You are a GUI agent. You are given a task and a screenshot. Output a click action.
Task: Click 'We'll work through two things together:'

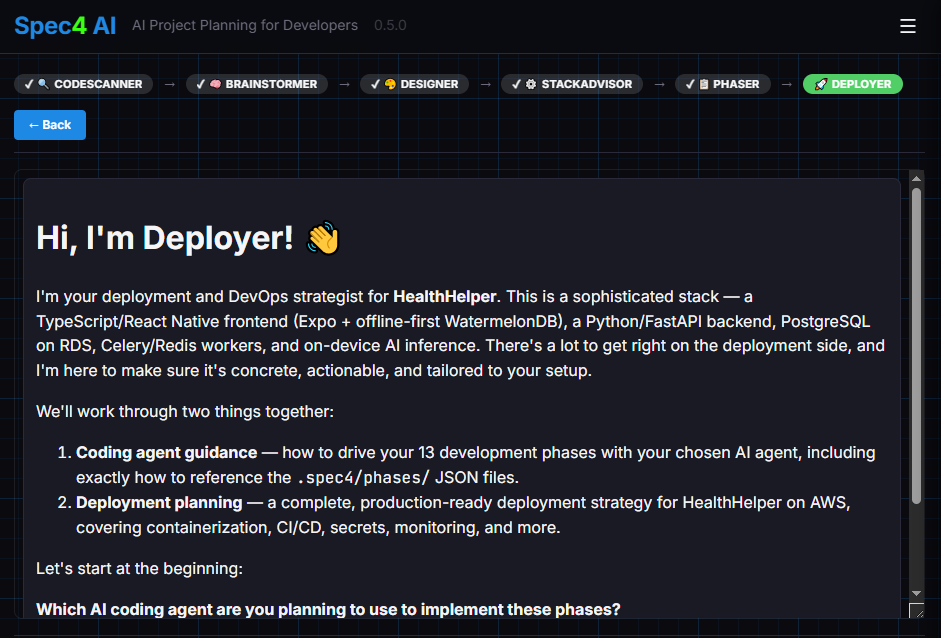click(185, 412)
